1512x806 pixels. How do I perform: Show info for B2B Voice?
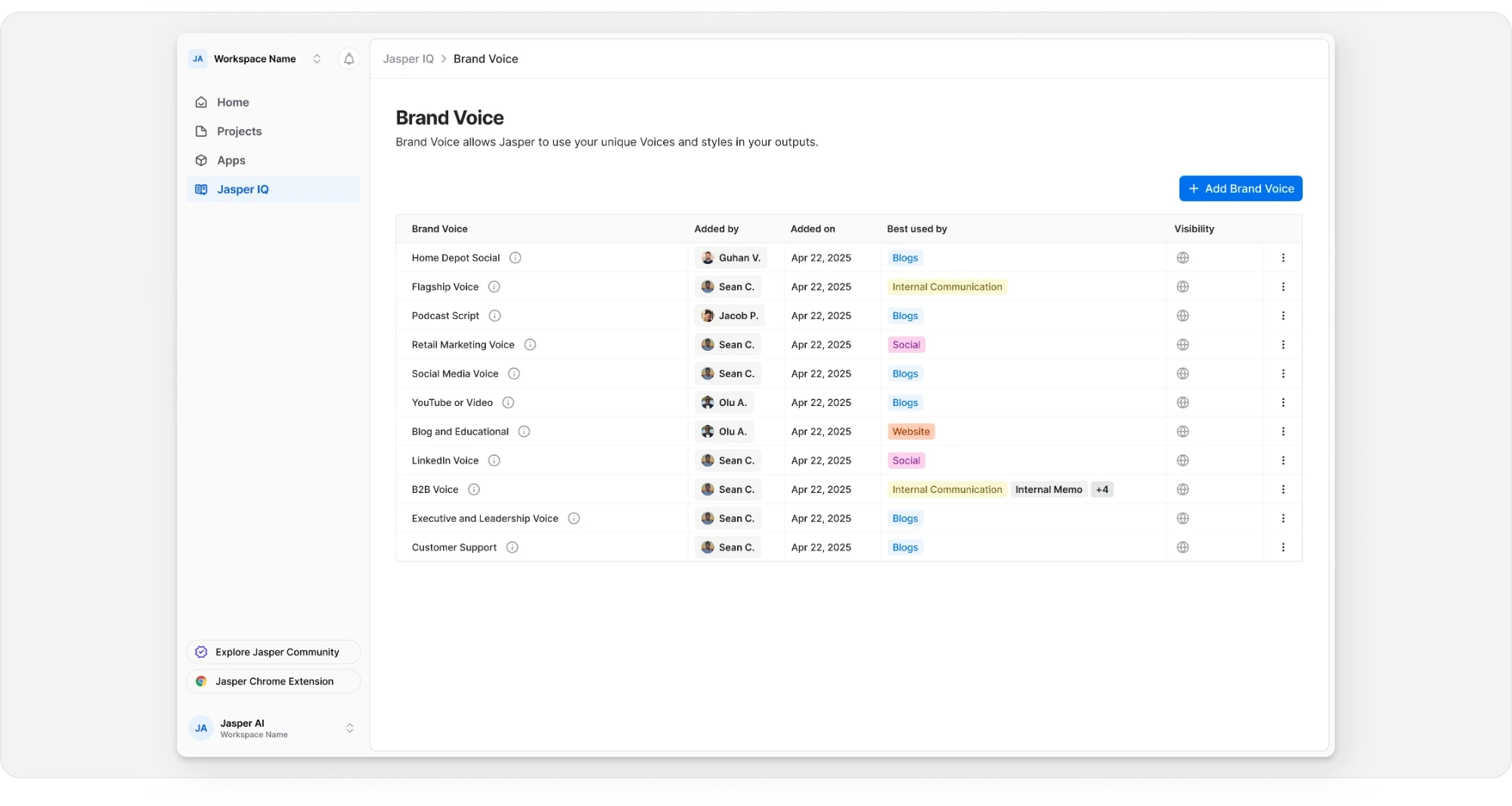point(474,490)
